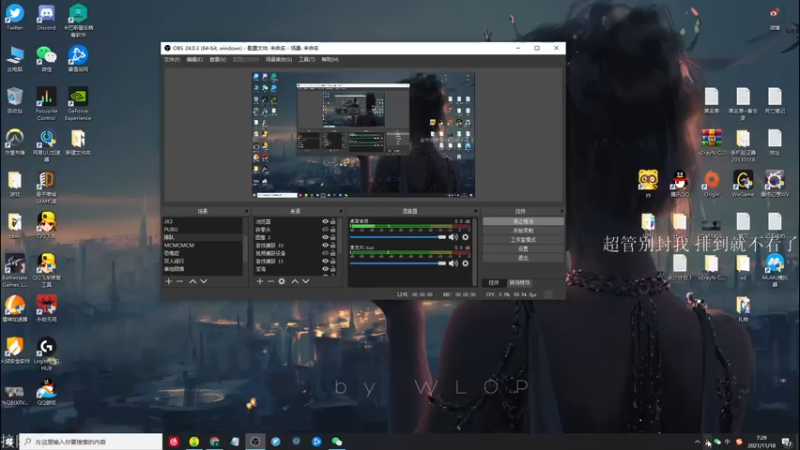This screenshot has height=450, width=800.
Task: Select PUBG scene in Scenes list
Action: tap(202, 230)
